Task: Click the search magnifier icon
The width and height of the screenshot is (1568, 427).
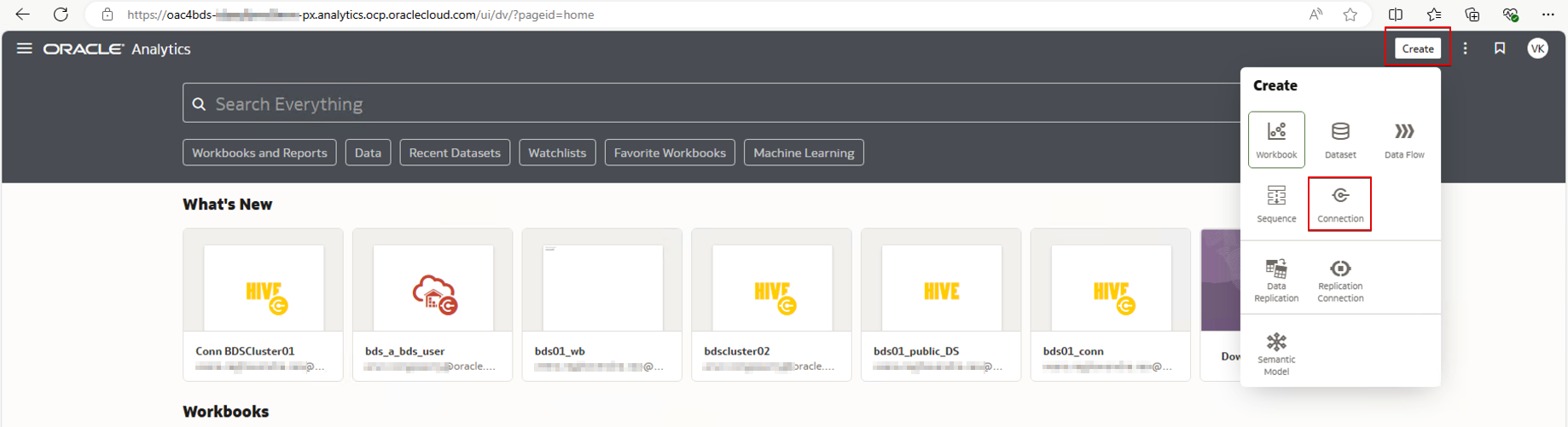Action: pyautogui.click(x=199, y=104)
